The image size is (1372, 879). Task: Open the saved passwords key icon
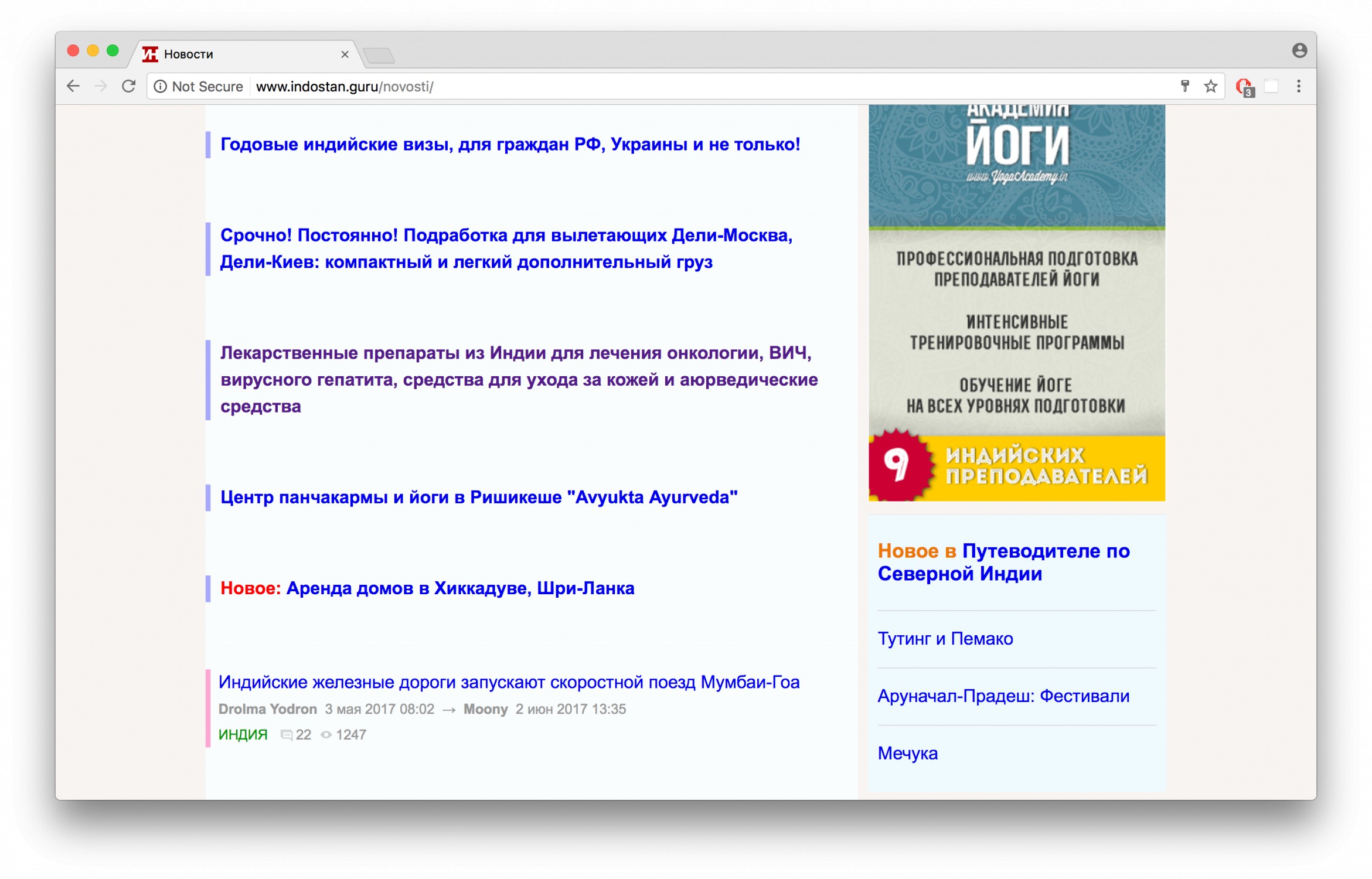click(1185, 87)
